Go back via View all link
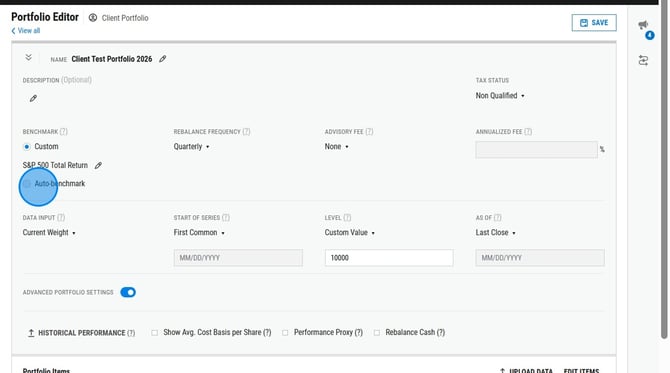 (26, 31)
